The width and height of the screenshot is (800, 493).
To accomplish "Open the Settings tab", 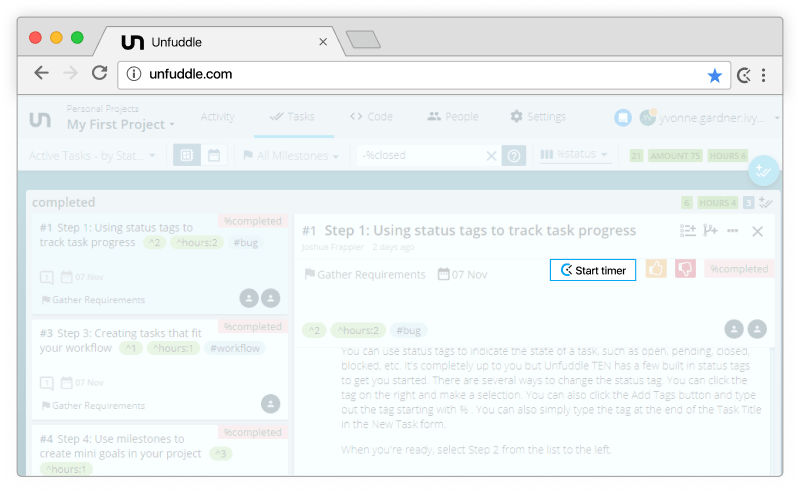I will pos(538,117).
